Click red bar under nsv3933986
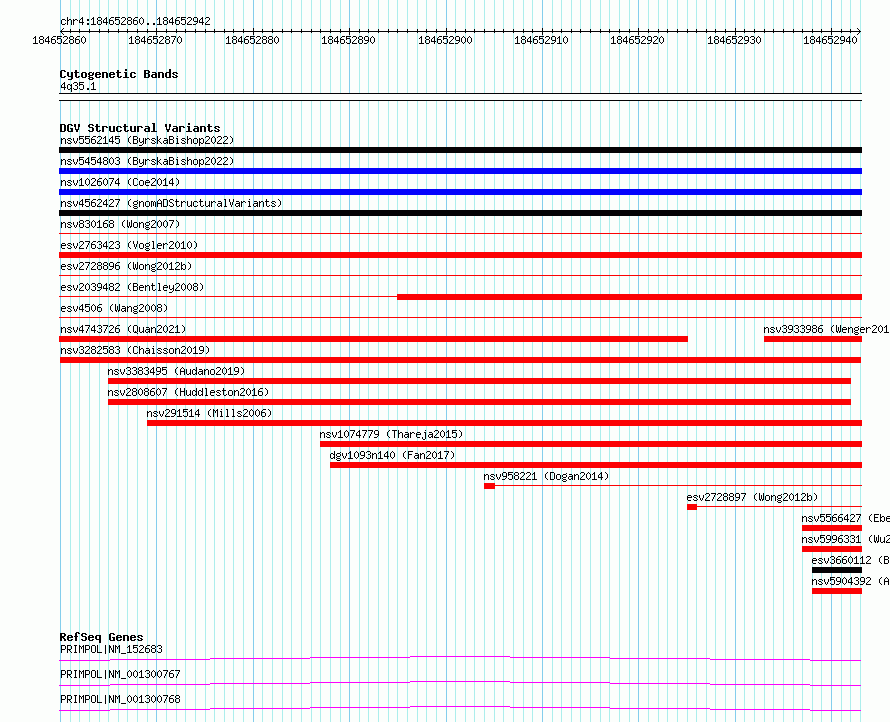 813,339
